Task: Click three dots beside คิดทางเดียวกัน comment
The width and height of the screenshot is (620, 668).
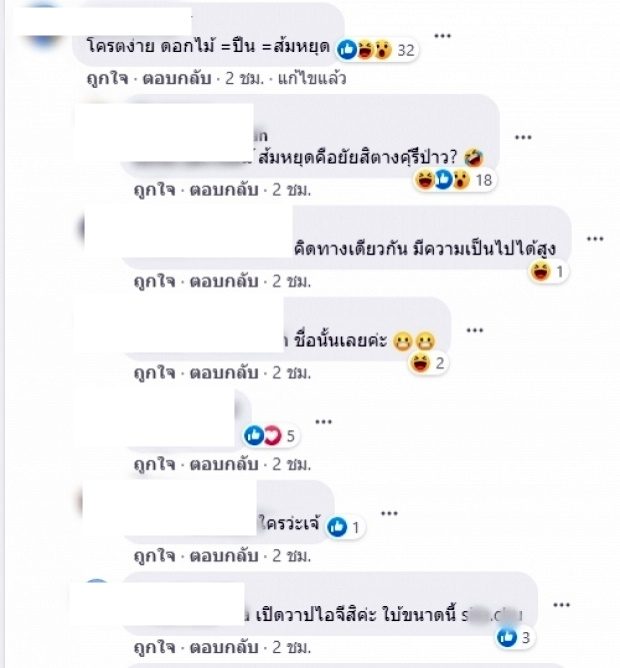Action: [595, 239]
